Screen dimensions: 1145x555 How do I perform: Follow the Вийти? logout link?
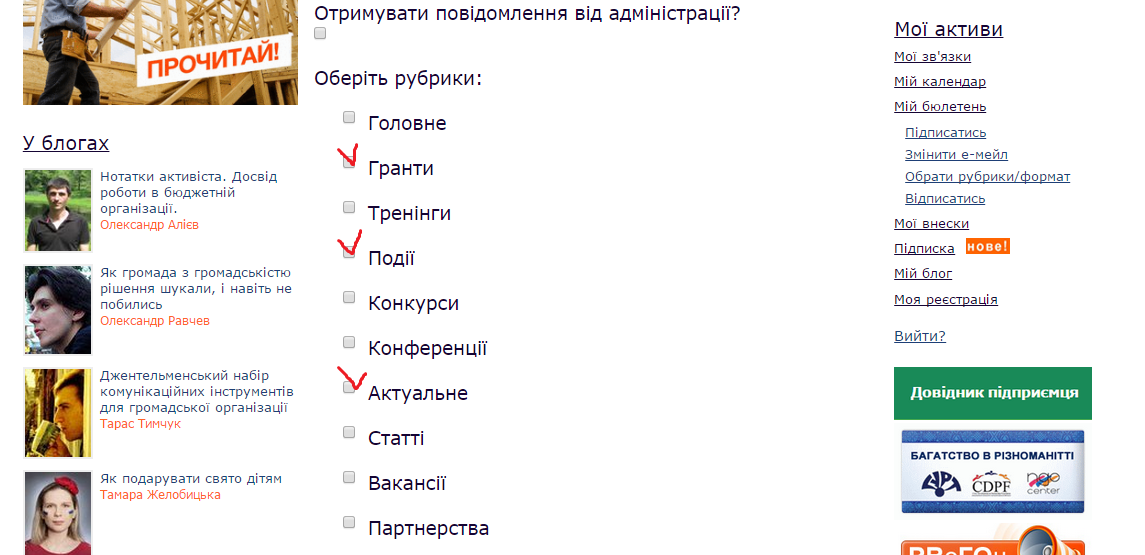point(919,336)
